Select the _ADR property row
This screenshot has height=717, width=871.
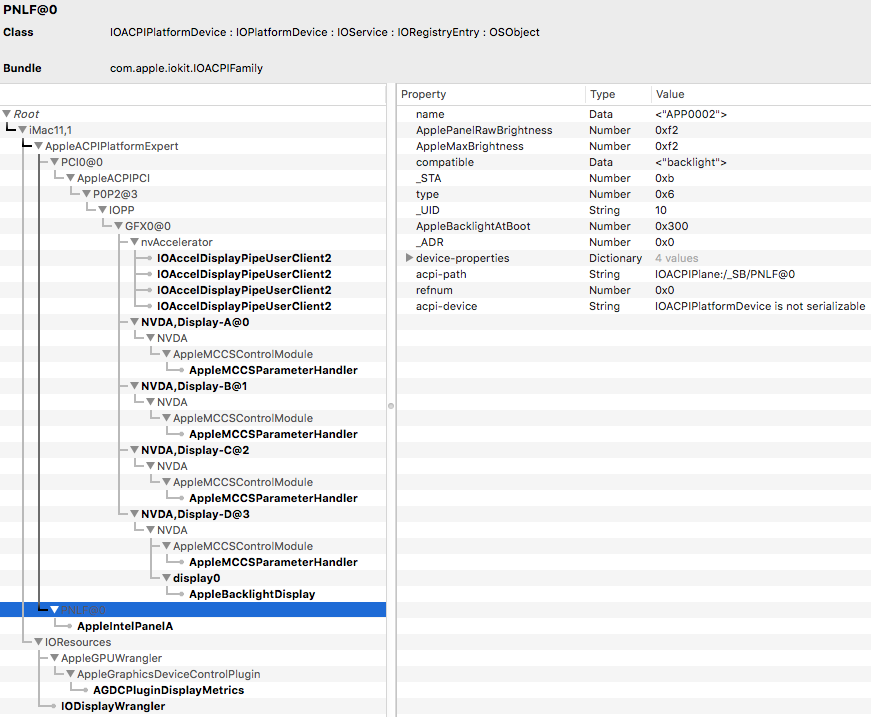click(634, 242)
